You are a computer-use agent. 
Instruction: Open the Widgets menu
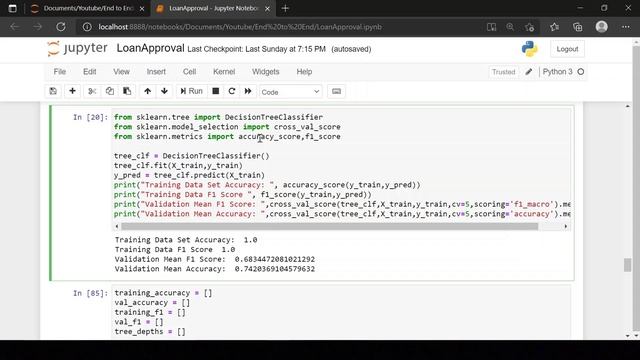pyautogui.click(x=265, y=72)
